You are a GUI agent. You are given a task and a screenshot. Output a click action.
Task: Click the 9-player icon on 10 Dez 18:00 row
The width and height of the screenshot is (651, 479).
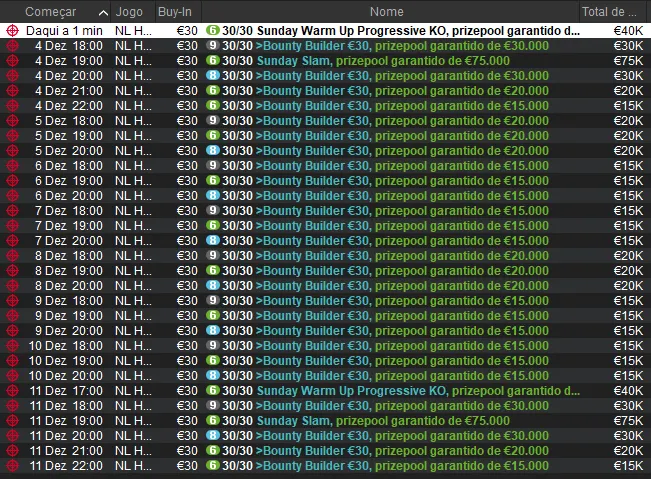(212, 346)
